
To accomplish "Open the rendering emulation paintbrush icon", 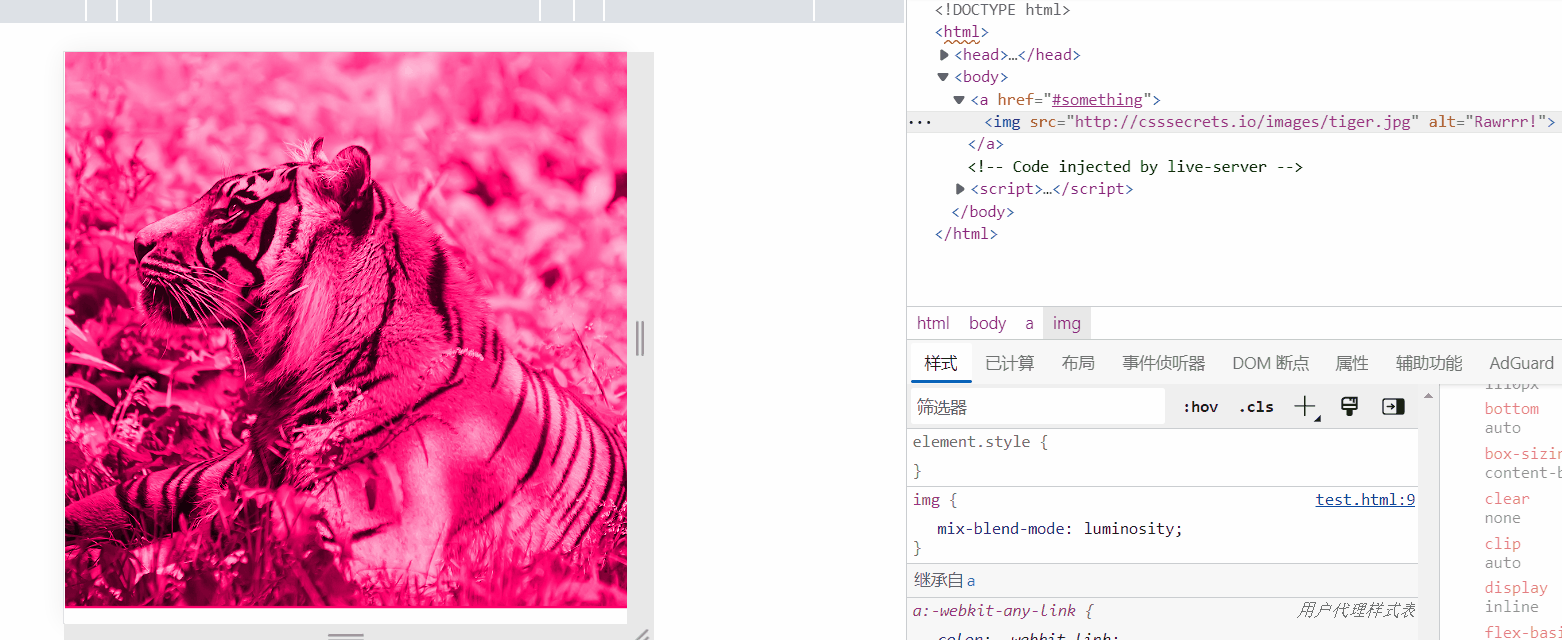I will point(1349,406).
